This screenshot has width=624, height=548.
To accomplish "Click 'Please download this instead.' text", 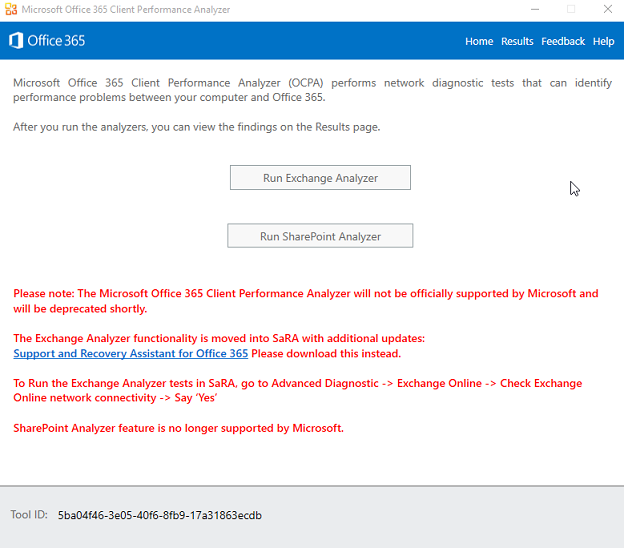I will (326, 353).
